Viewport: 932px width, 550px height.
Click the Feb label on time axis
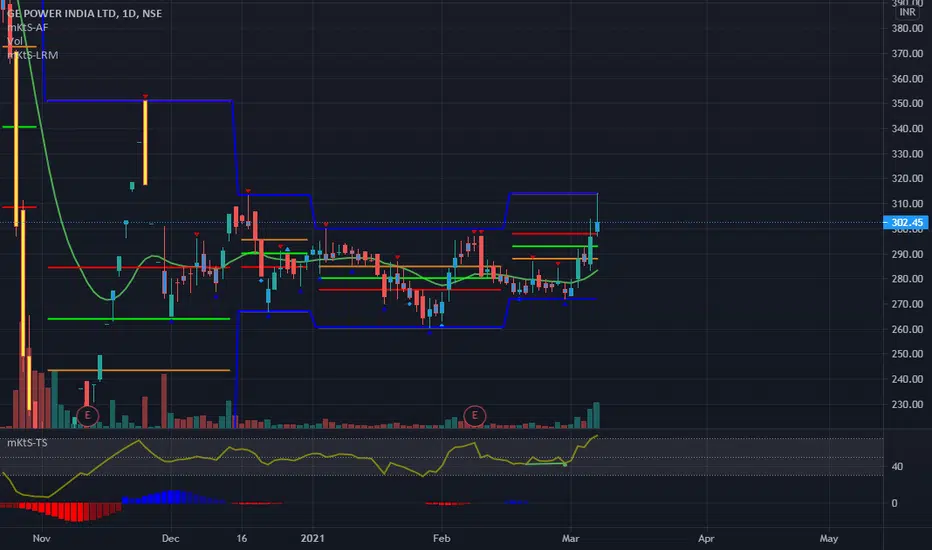tap(441, 538)
